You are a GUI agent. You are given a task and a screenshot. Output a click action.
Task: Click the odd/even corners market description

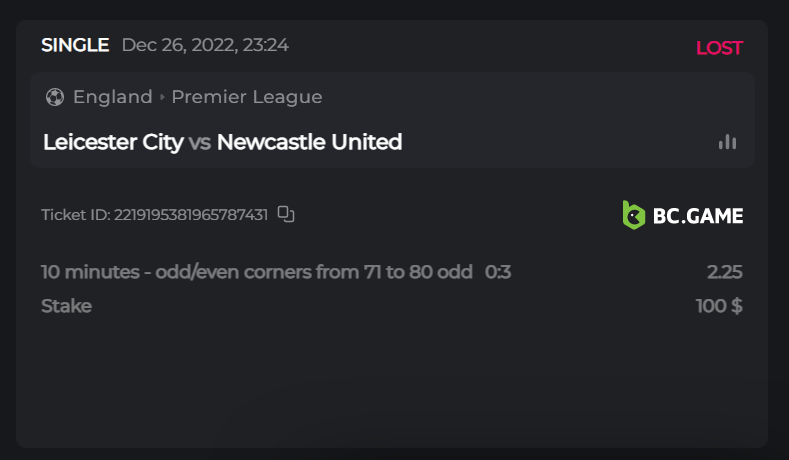pos(256,272)
